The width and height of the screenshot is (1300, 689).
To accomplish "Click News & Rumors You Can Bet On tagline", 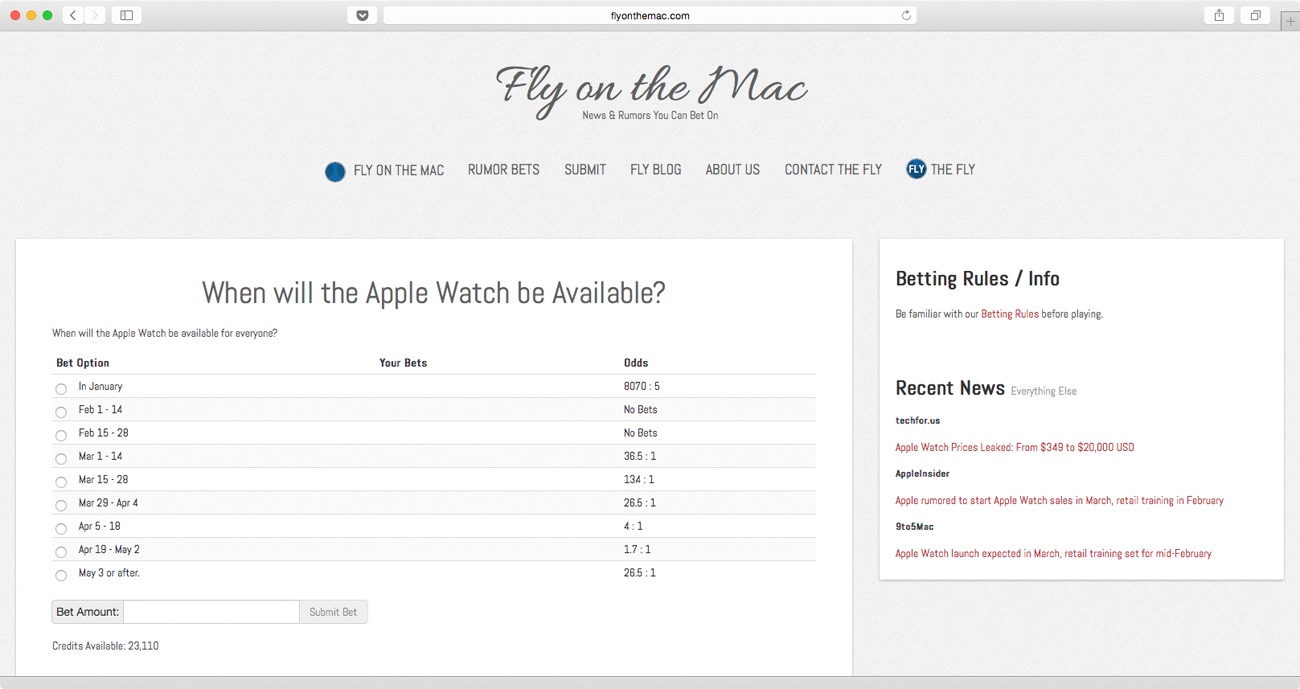I will tap(650, 115).
